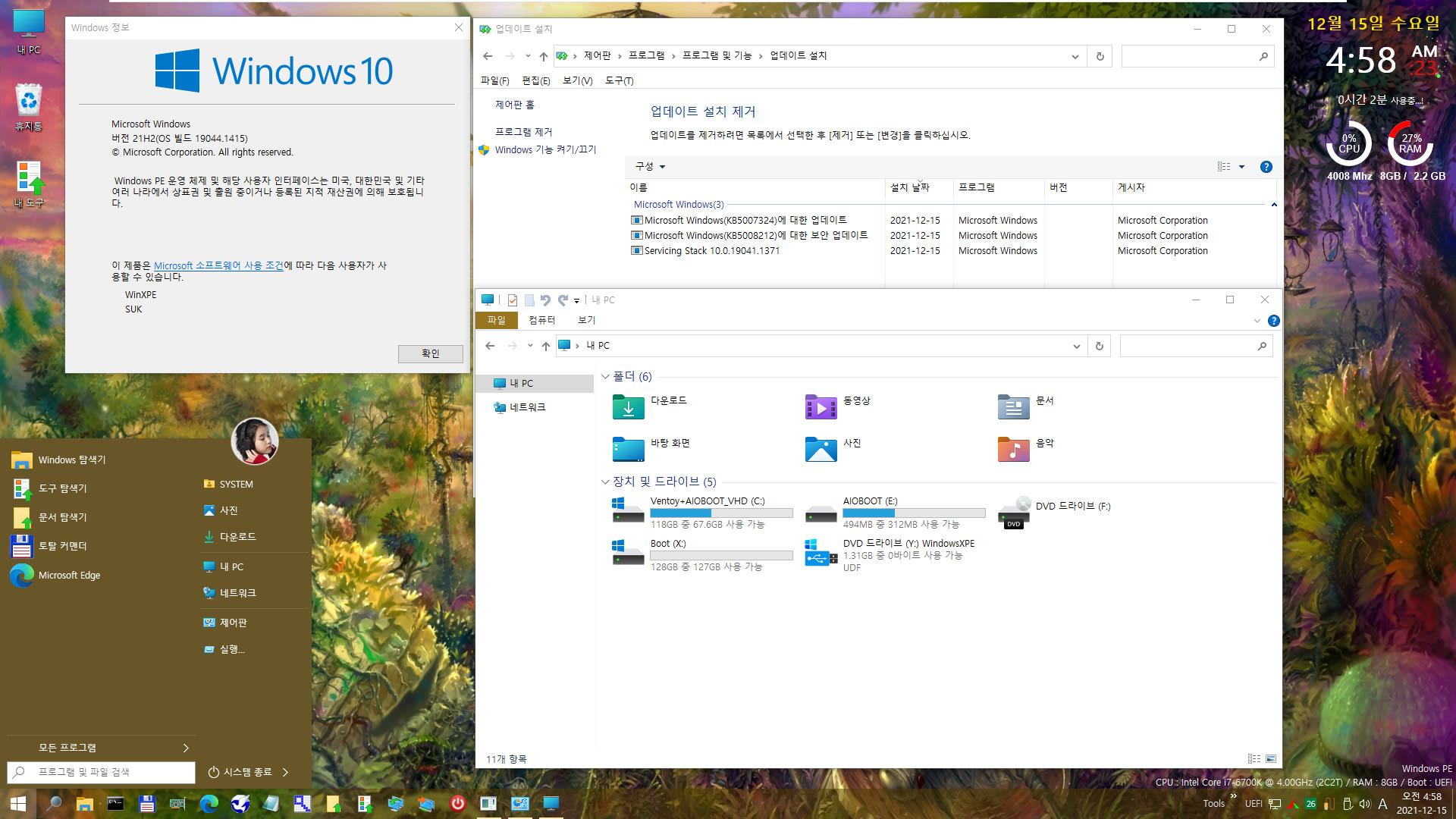Viewport: 1456px width, 819px height.
Task: Open the 도구(T) menu
Action: tap(620, 80)
